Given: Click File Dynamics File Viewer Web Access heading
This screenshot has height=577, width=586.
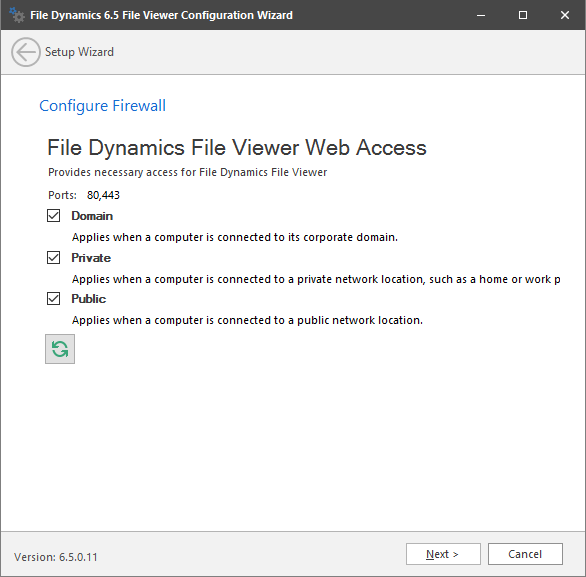Looking at the screenshot, I should [x=237, y=148].
